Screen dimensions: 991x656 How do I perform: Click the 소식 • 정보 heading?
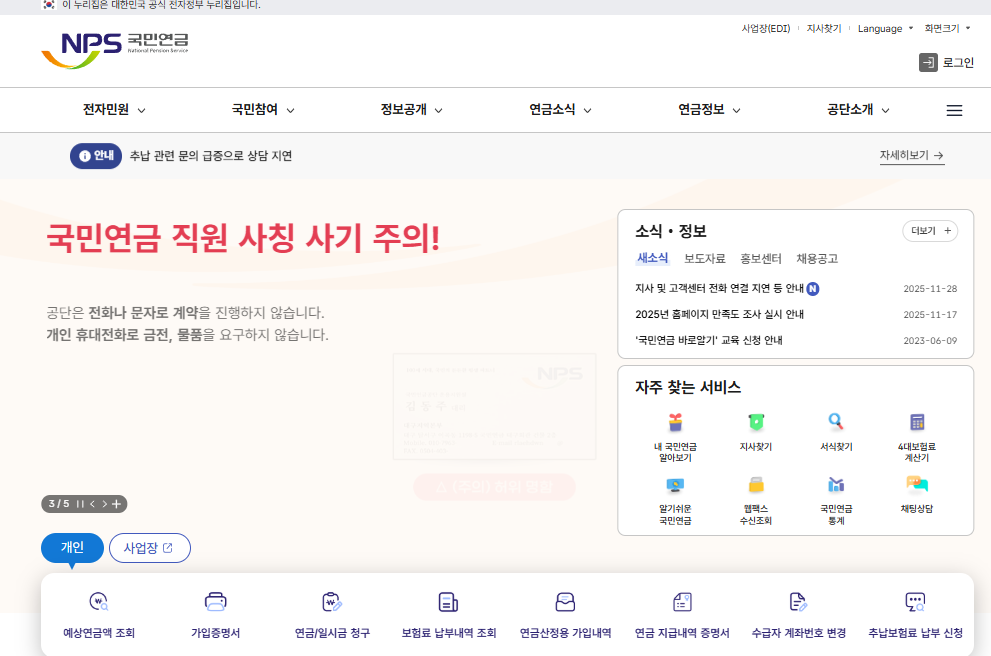671,231
